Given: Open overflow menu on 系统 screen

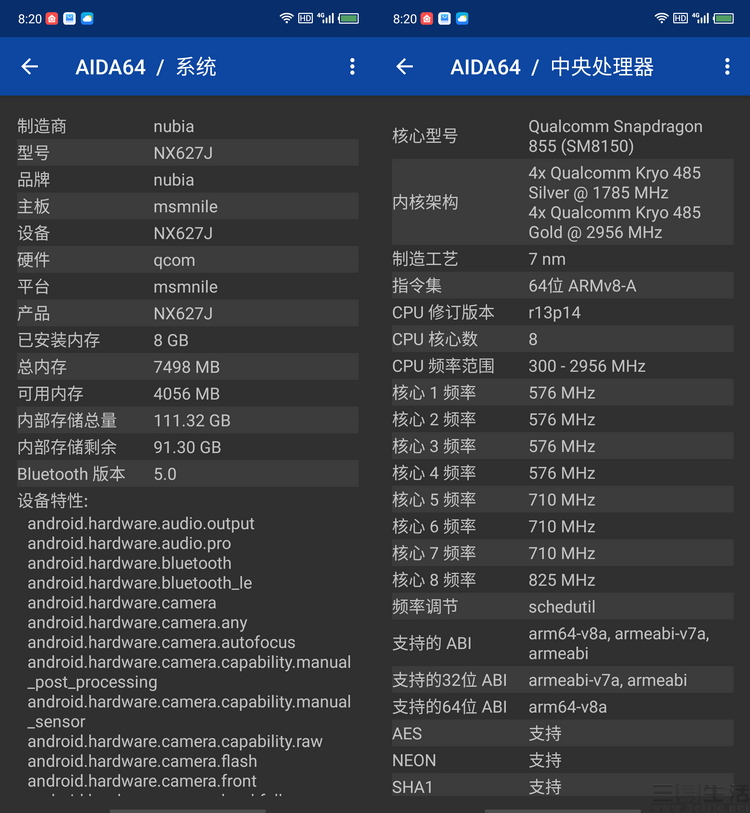Looking at the screenshot, I should (352, 66).
